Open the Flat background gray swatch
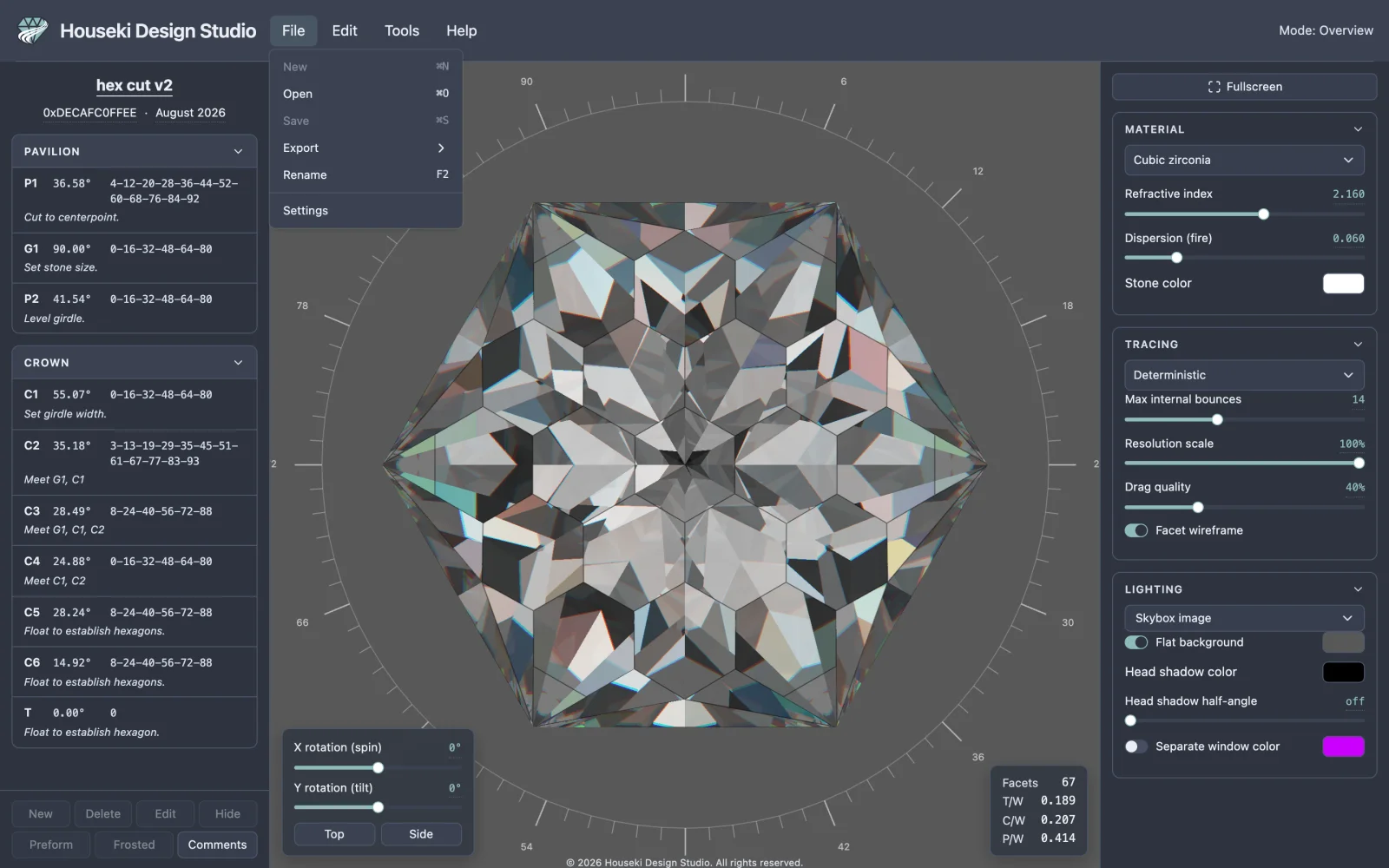The width and height of the screenshot is (1389, 868). point(1343,642)
